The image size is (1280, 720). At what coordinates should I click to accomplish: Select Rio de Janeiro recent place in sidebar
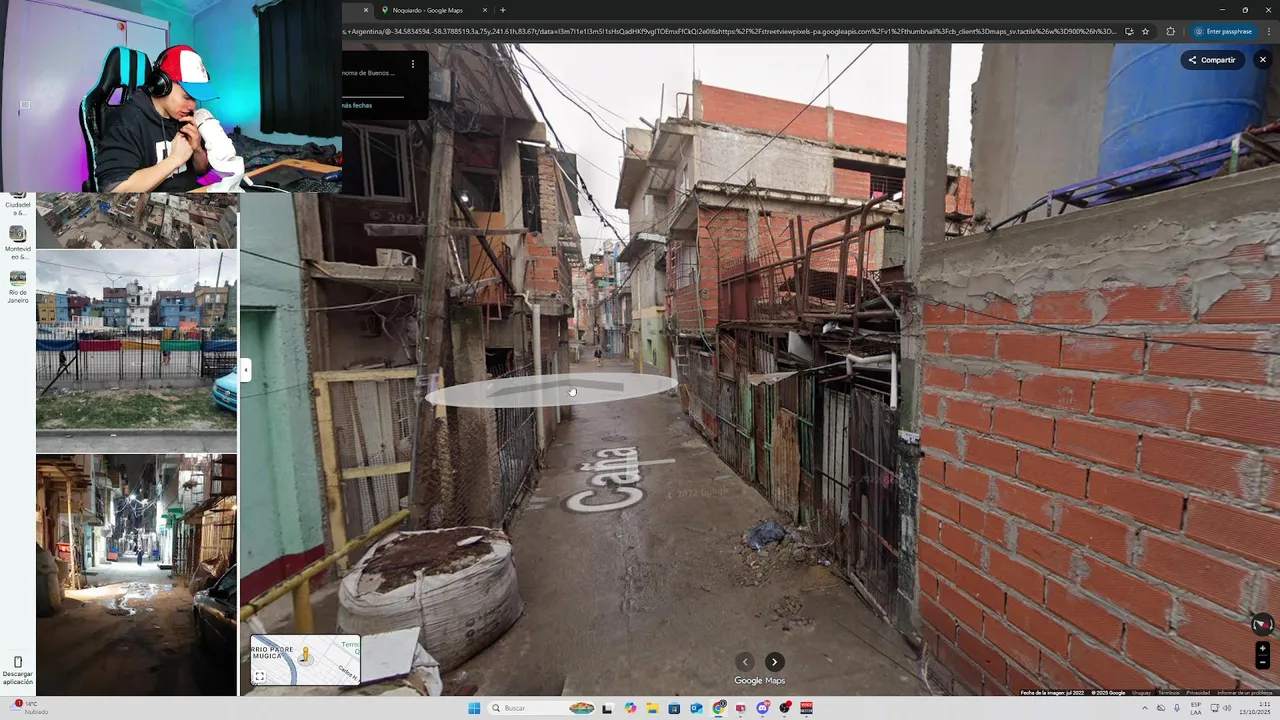pos(18,286)
